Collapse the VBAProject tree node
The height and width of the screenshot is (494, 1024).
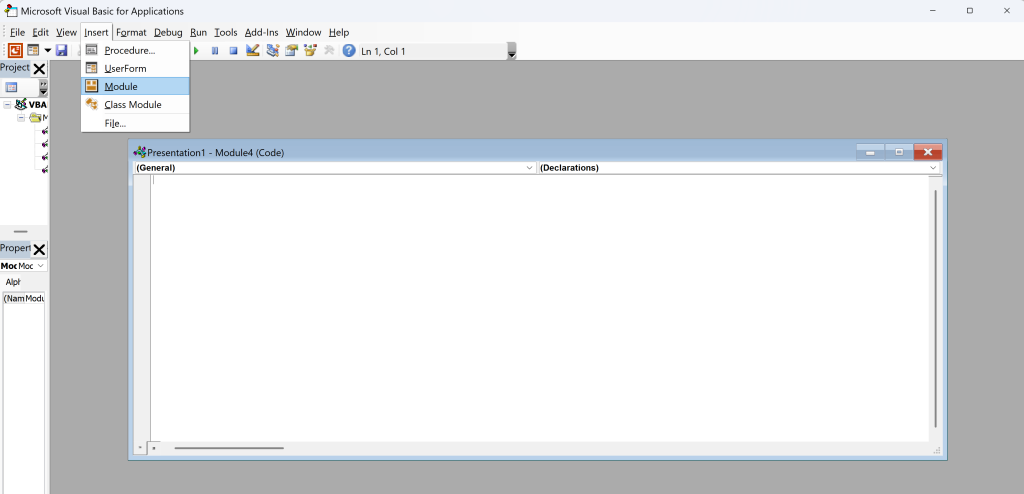click(7, 105)
